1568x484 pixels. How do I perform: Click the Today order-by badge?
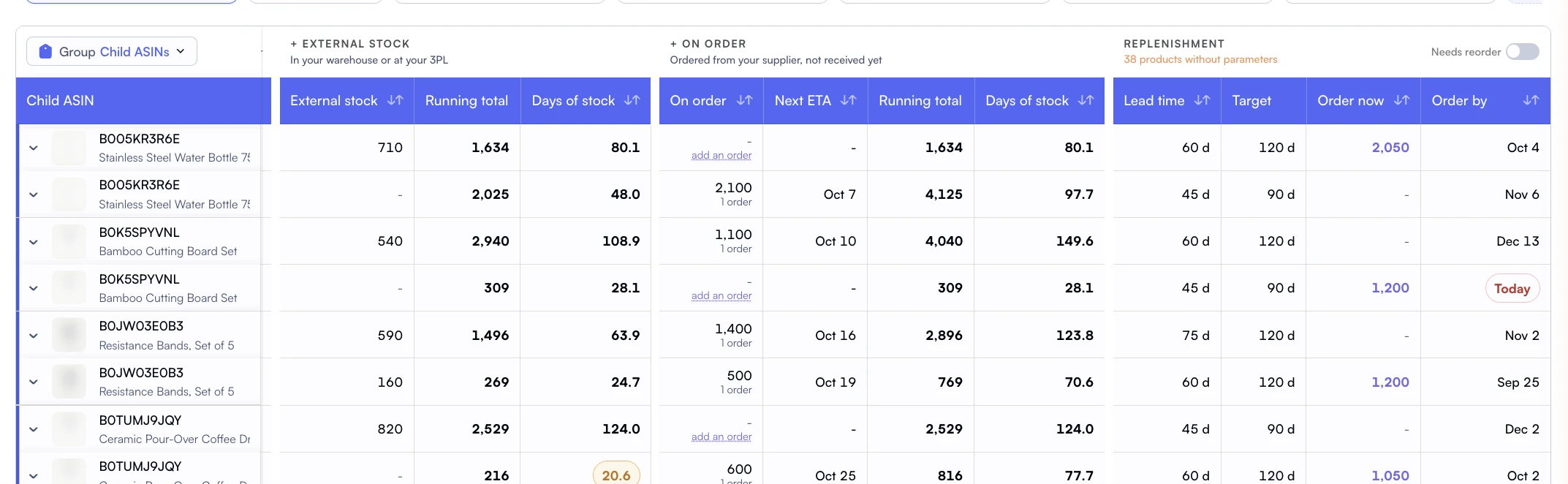coord(1512,288)
